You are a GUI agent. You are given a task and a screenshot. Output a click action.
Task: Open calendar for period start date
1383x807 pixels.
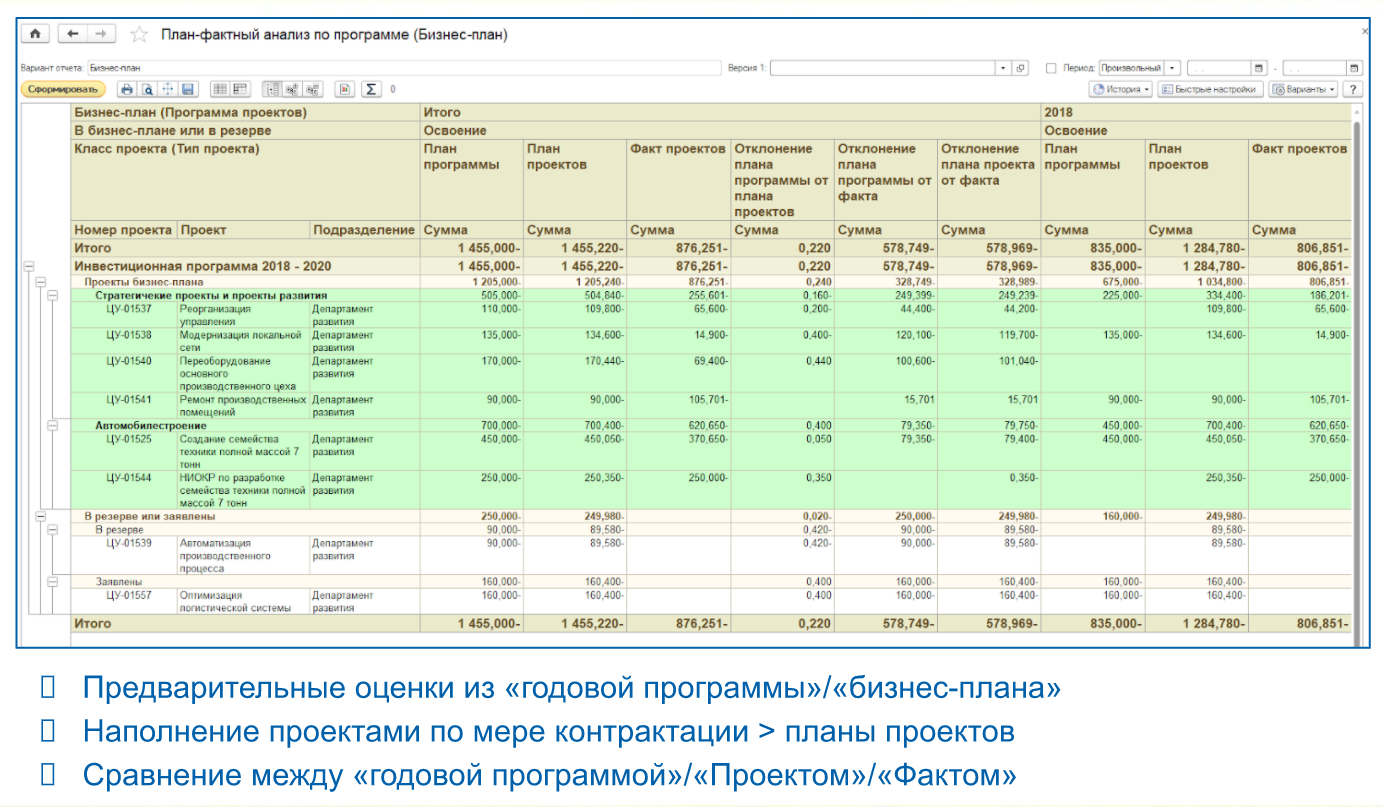tap(1260, 68)
